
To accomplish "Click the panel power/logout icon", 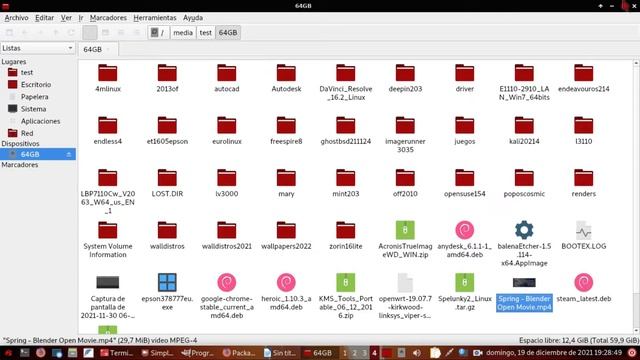I will (x=632, y=352).
